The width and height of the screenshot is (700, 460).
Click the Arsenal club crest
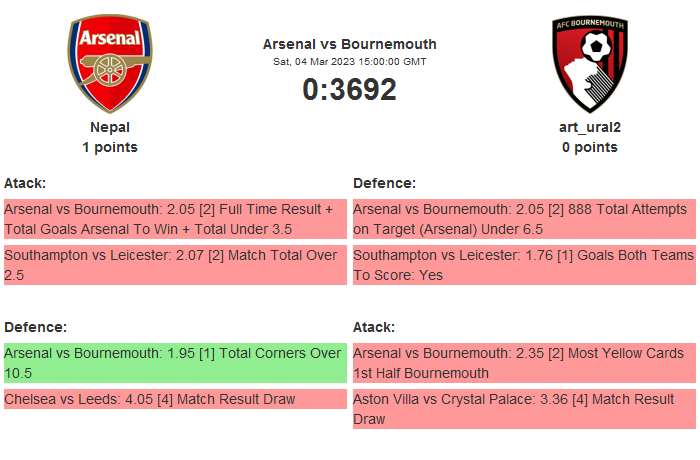(x=110, y=64)
